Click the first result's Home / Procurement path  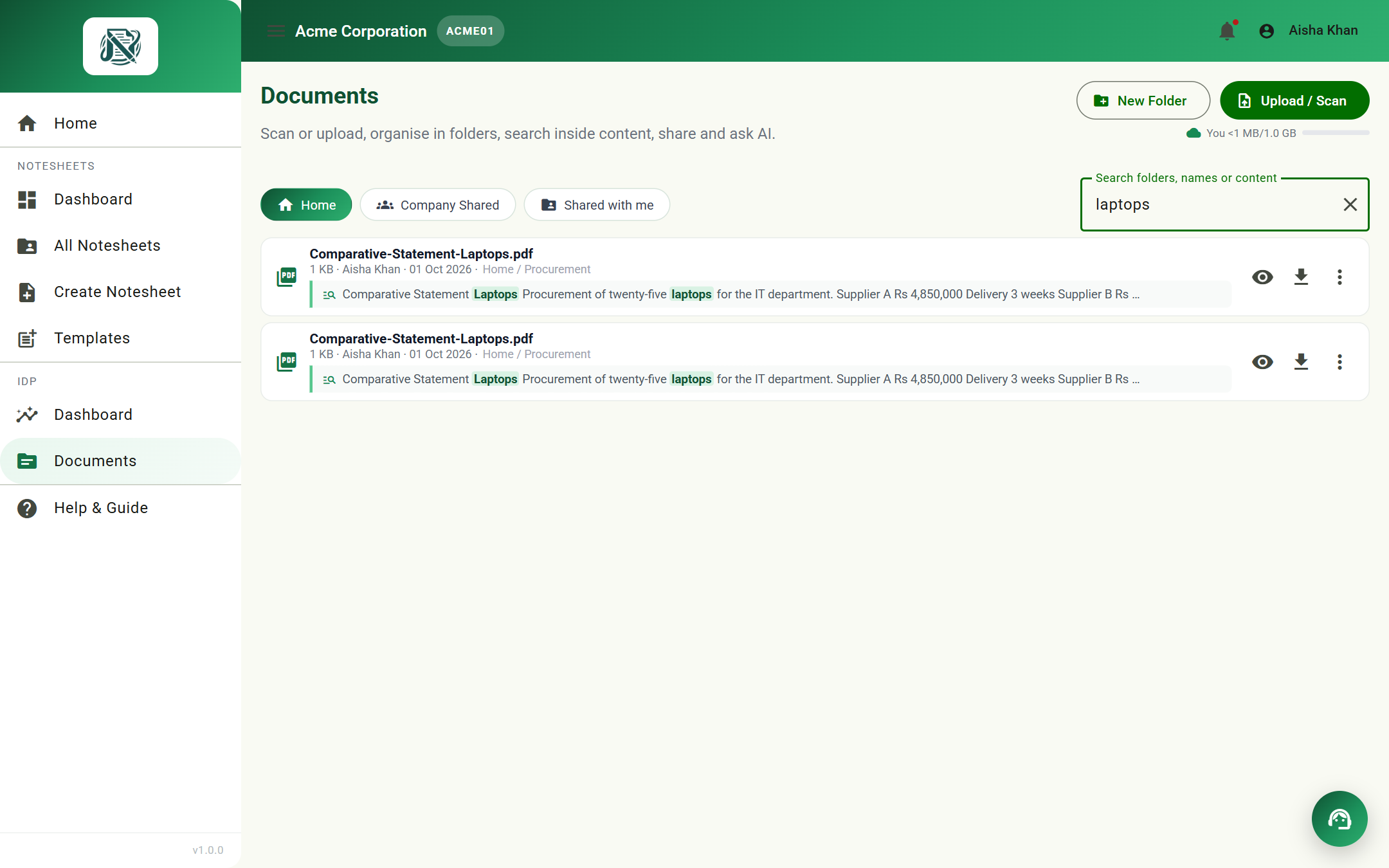click(x=536, y=269)
